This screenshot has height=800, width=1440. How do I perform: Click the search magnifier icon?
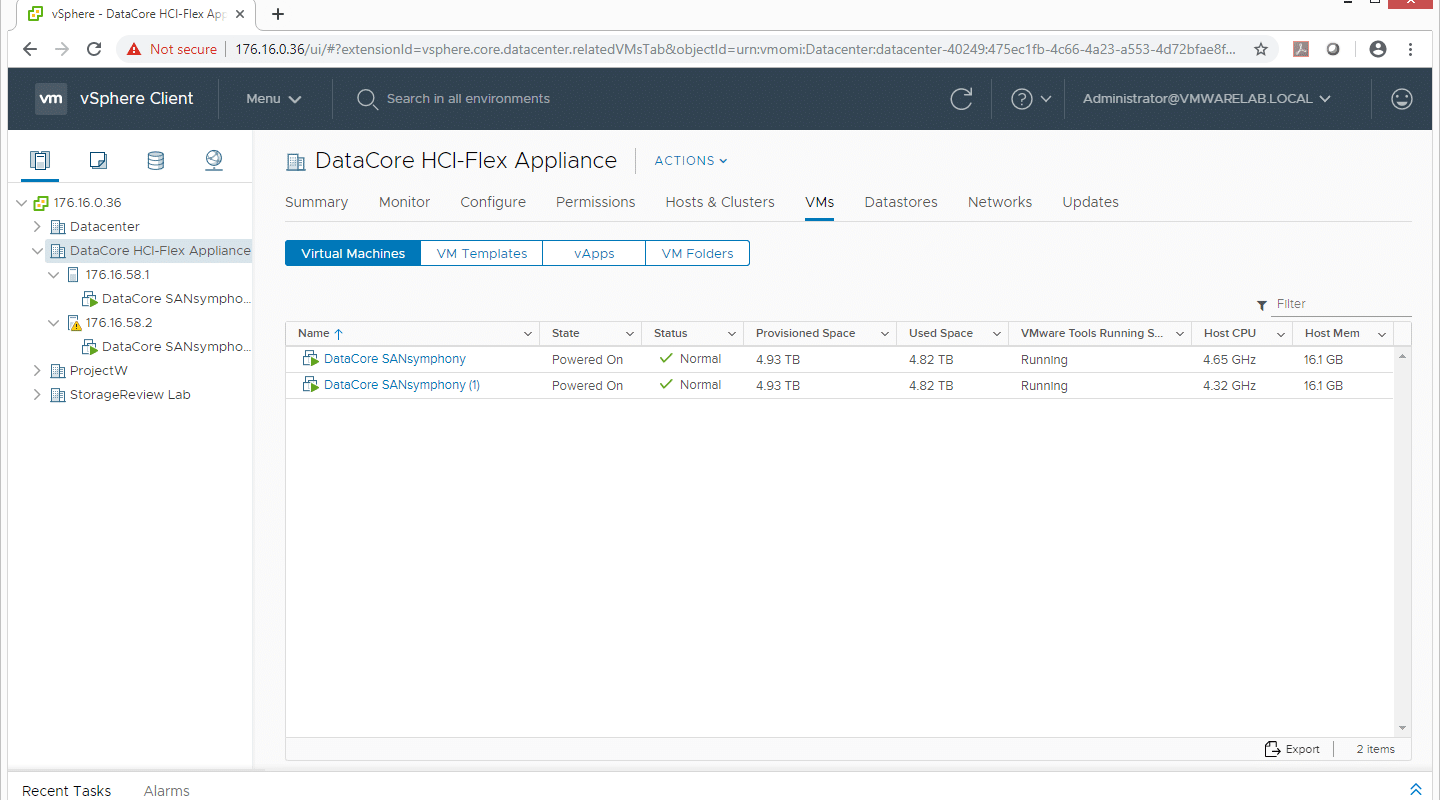(x=367, y=99)
